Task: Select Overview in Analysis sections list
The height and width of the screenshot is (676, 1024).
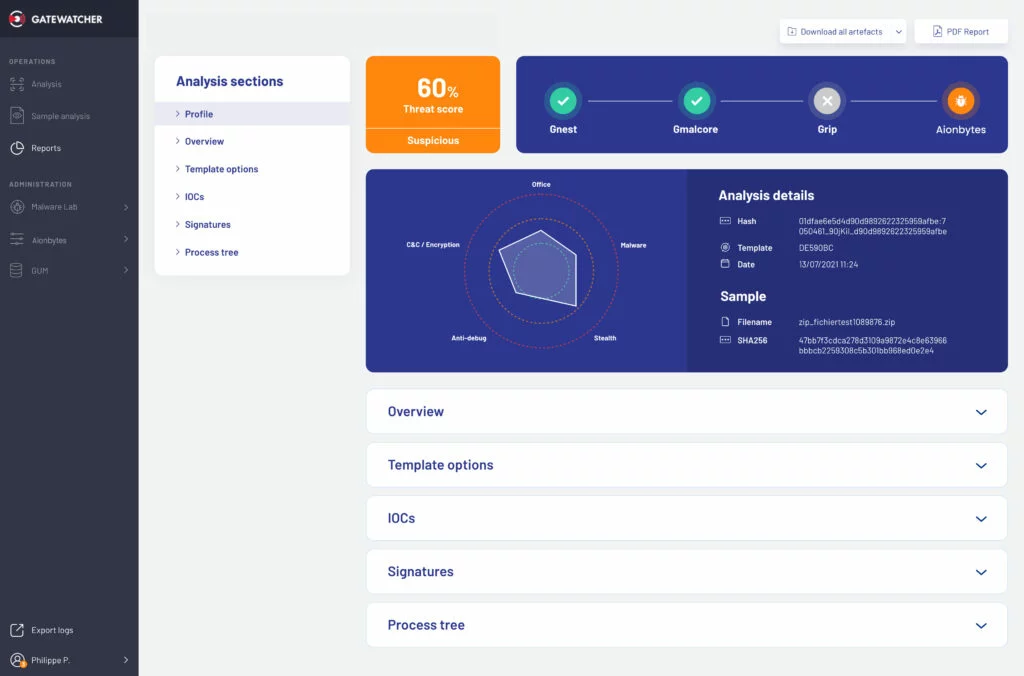Action: pos(252,141)
